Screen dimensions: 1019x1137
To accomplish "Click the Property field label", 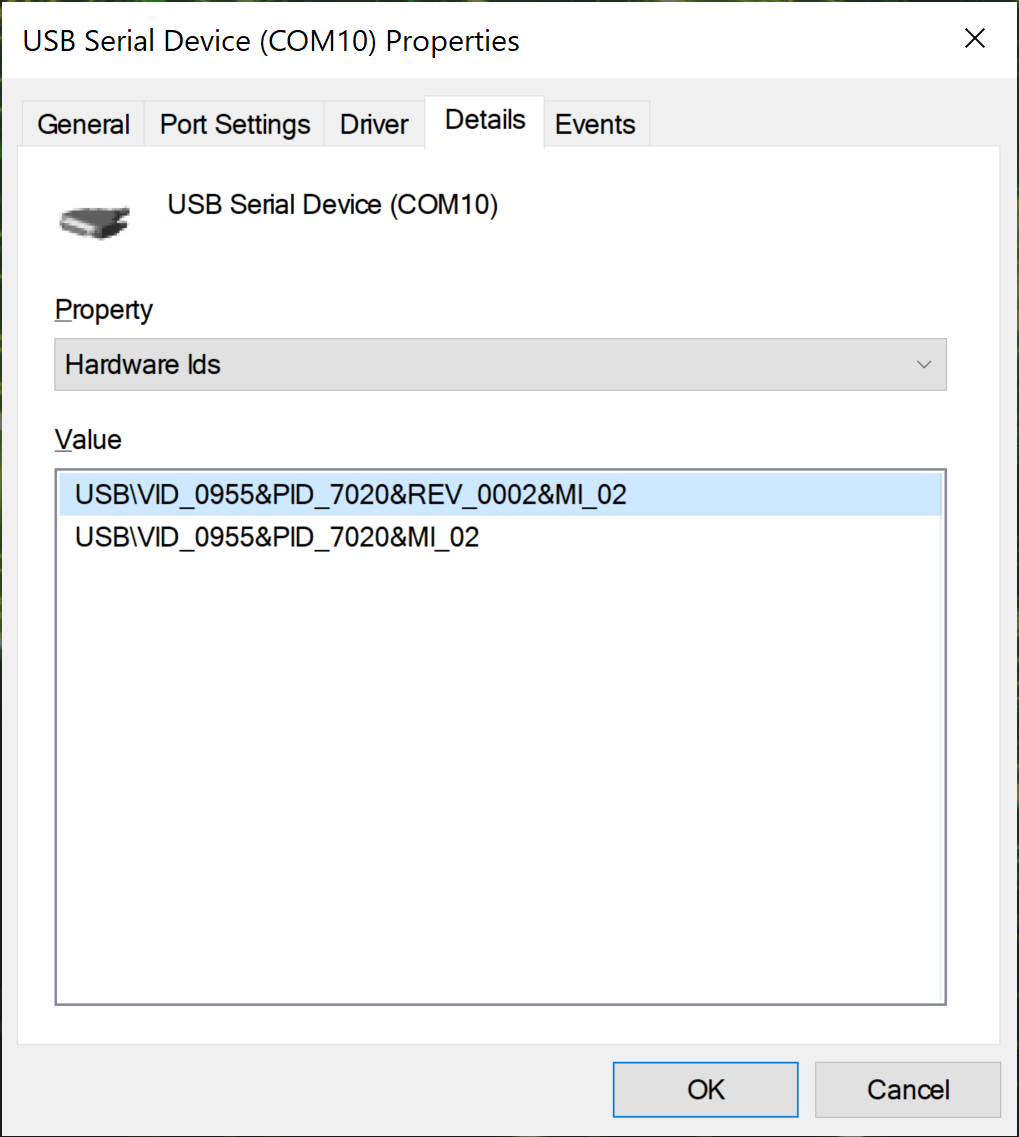I will pos(103,310).
